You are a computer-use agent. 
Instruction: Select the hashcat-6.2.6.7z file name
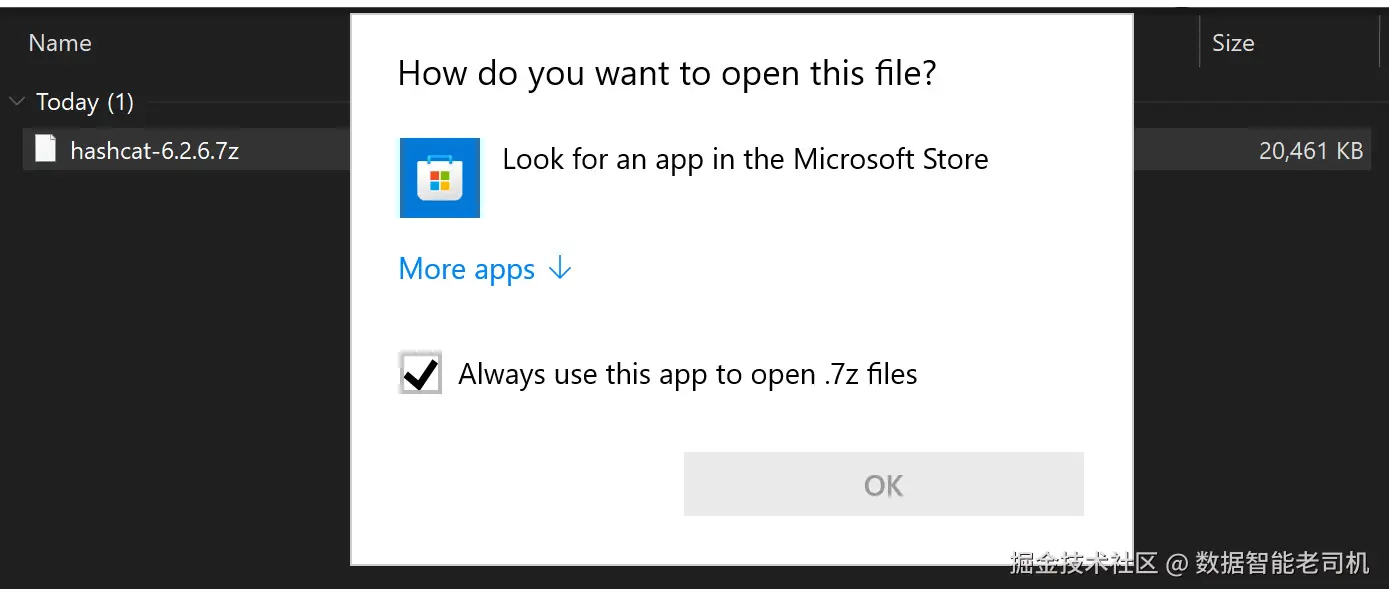pos(154,151)
